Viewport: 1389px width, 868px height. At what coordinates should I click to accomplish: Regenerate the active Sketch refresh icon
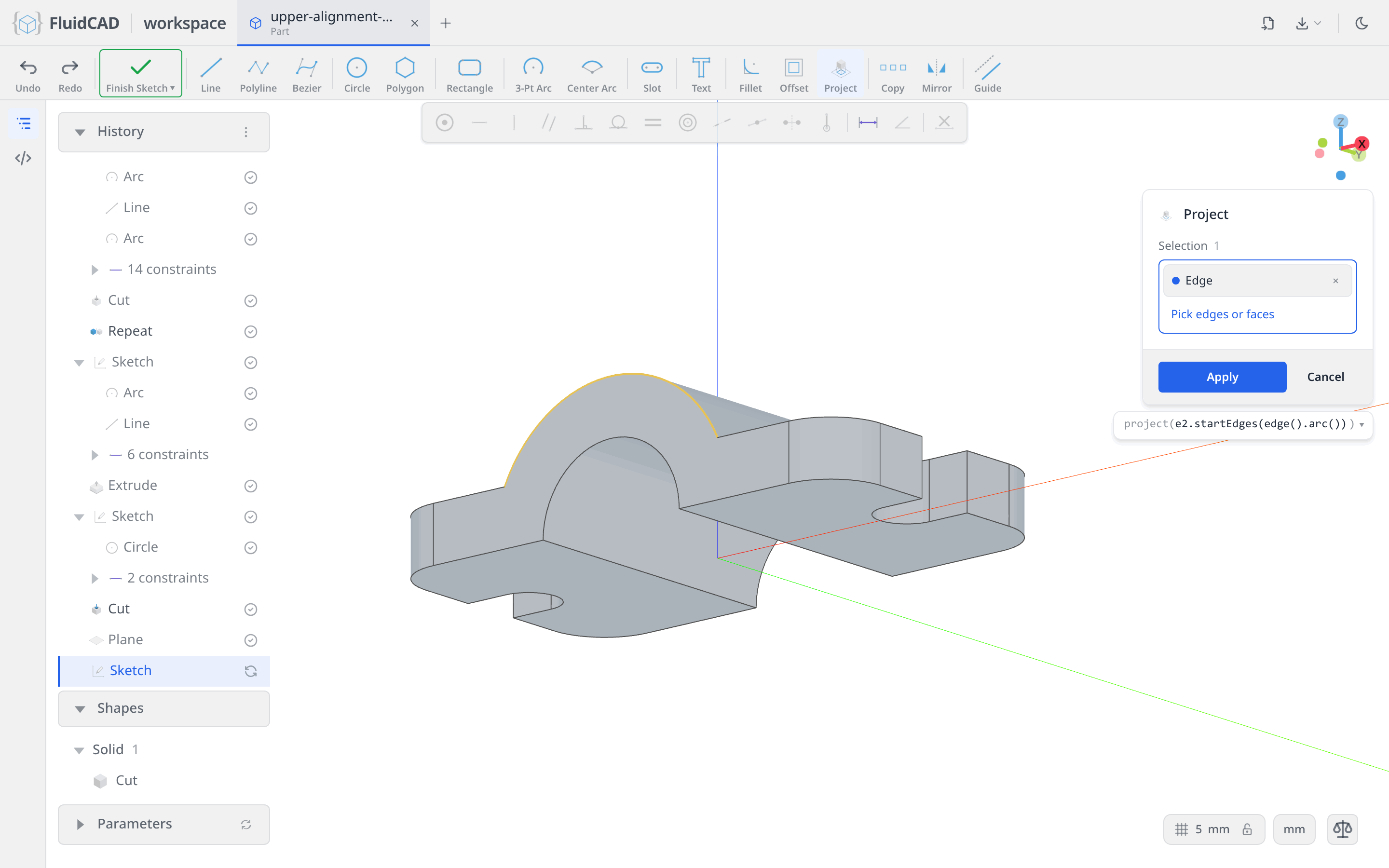[x=250, y=670]
